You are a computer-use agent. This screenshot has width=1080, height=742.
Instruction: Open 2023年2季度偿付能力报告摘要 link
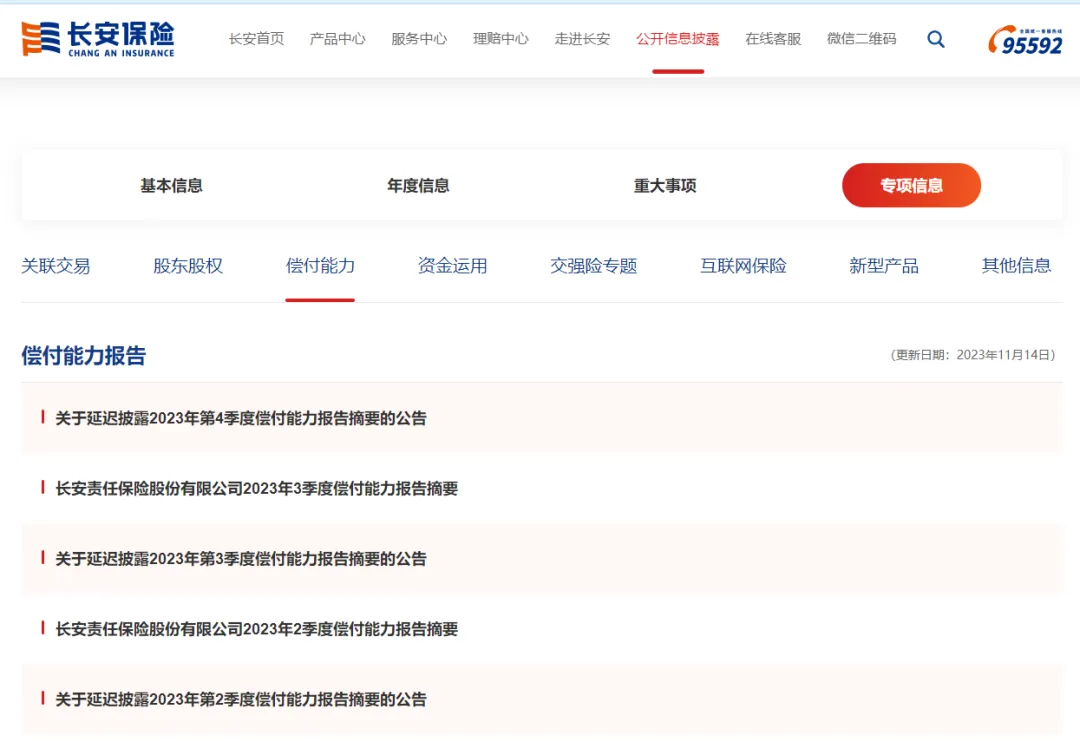pos(257,629)
